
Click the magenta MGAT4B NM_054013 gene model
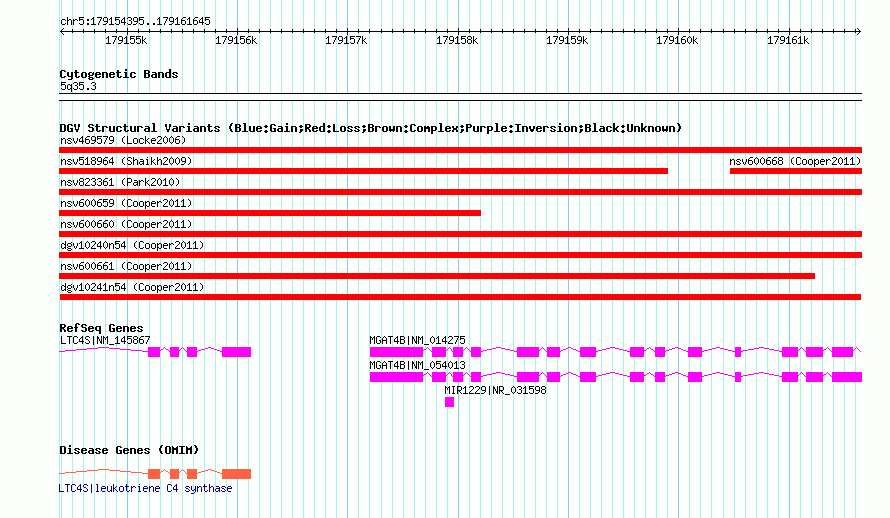[x=616, y=377]
